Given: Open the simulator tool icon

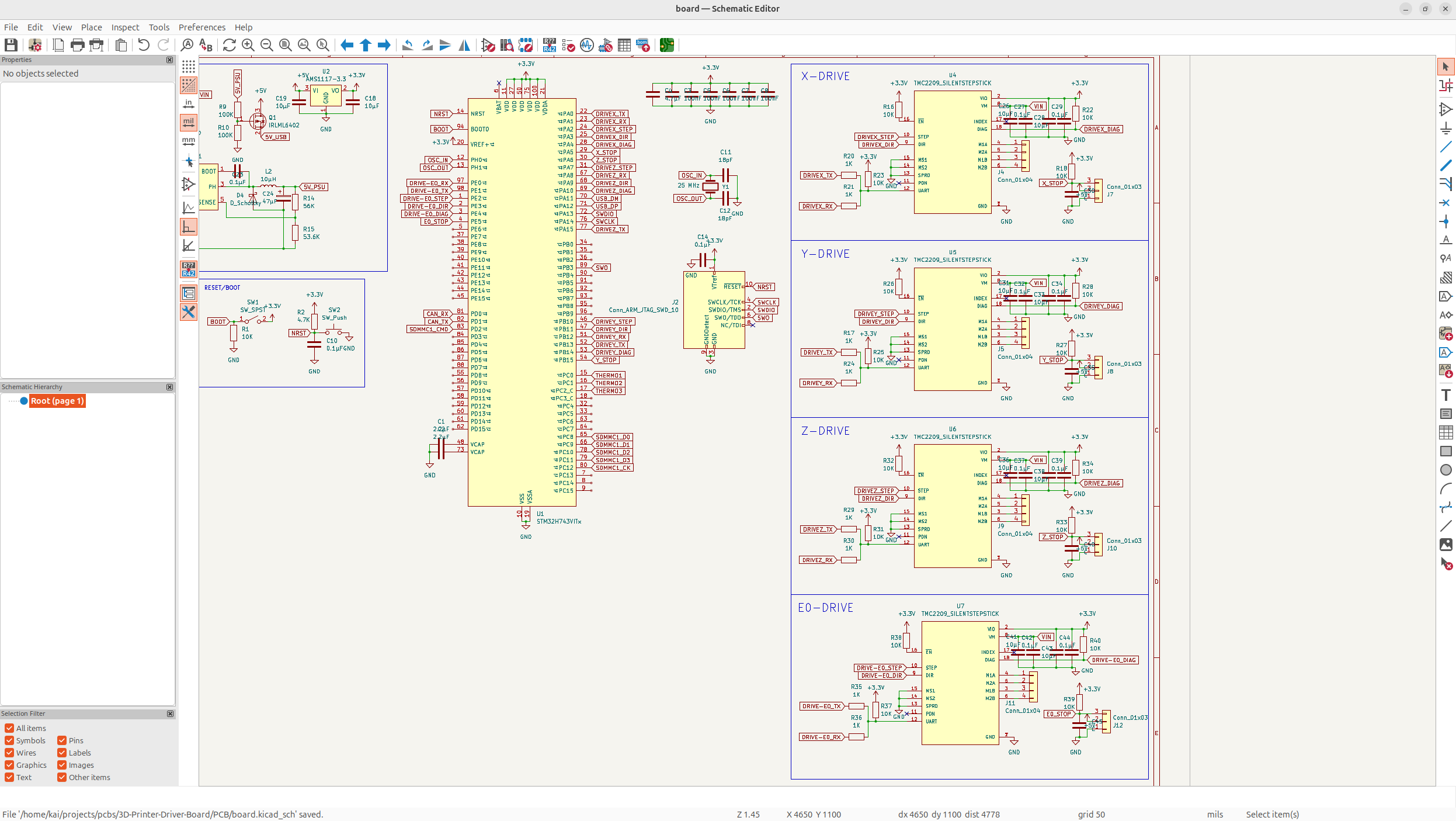Looking at the screenshot, I should pos(587,45).
